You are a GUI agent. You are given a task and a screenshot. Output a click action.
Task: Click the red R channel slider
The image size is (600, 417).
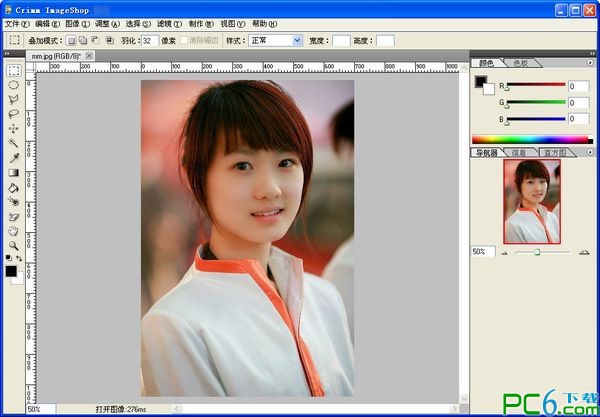(536, 85)
